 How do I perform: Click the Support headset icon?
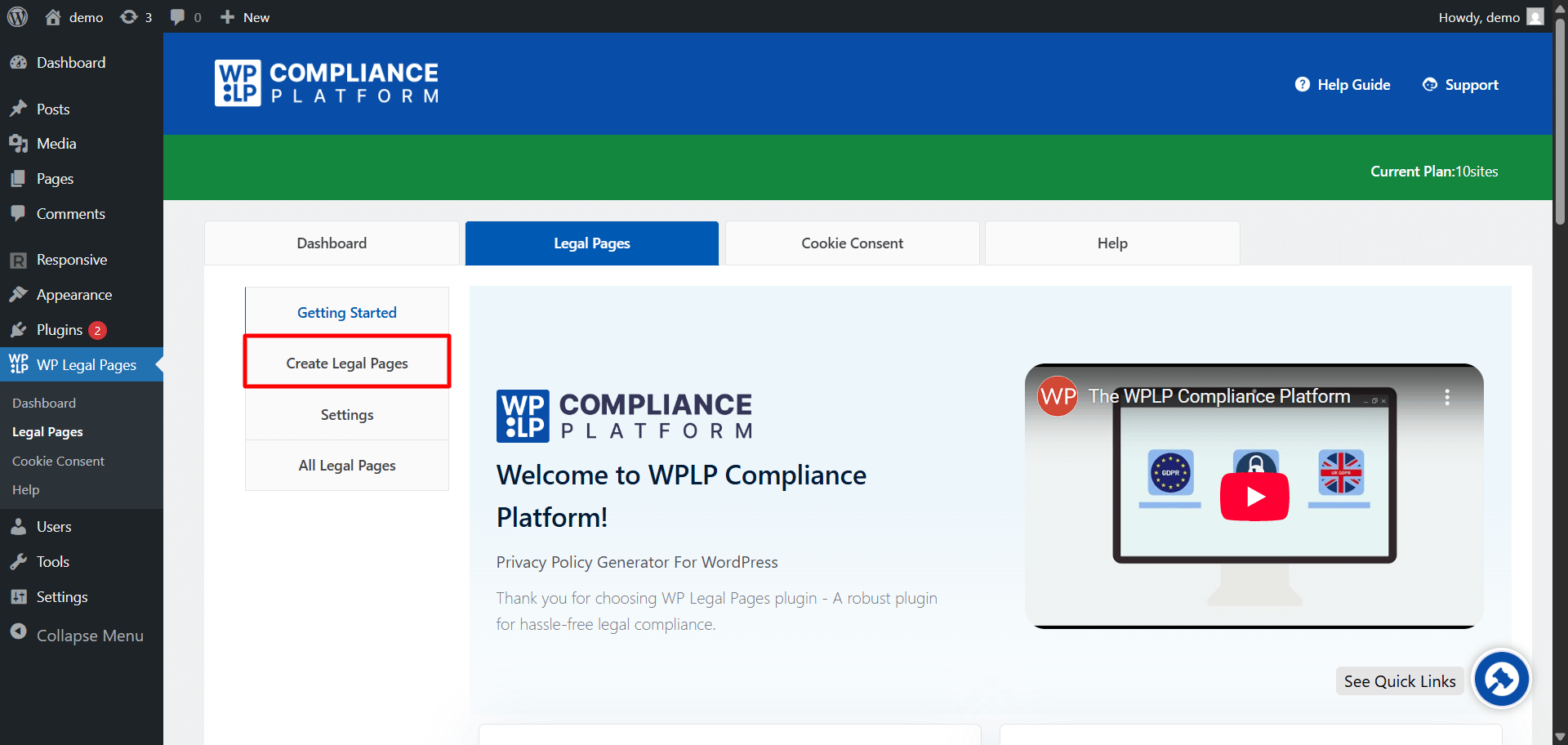point(1429,85)
